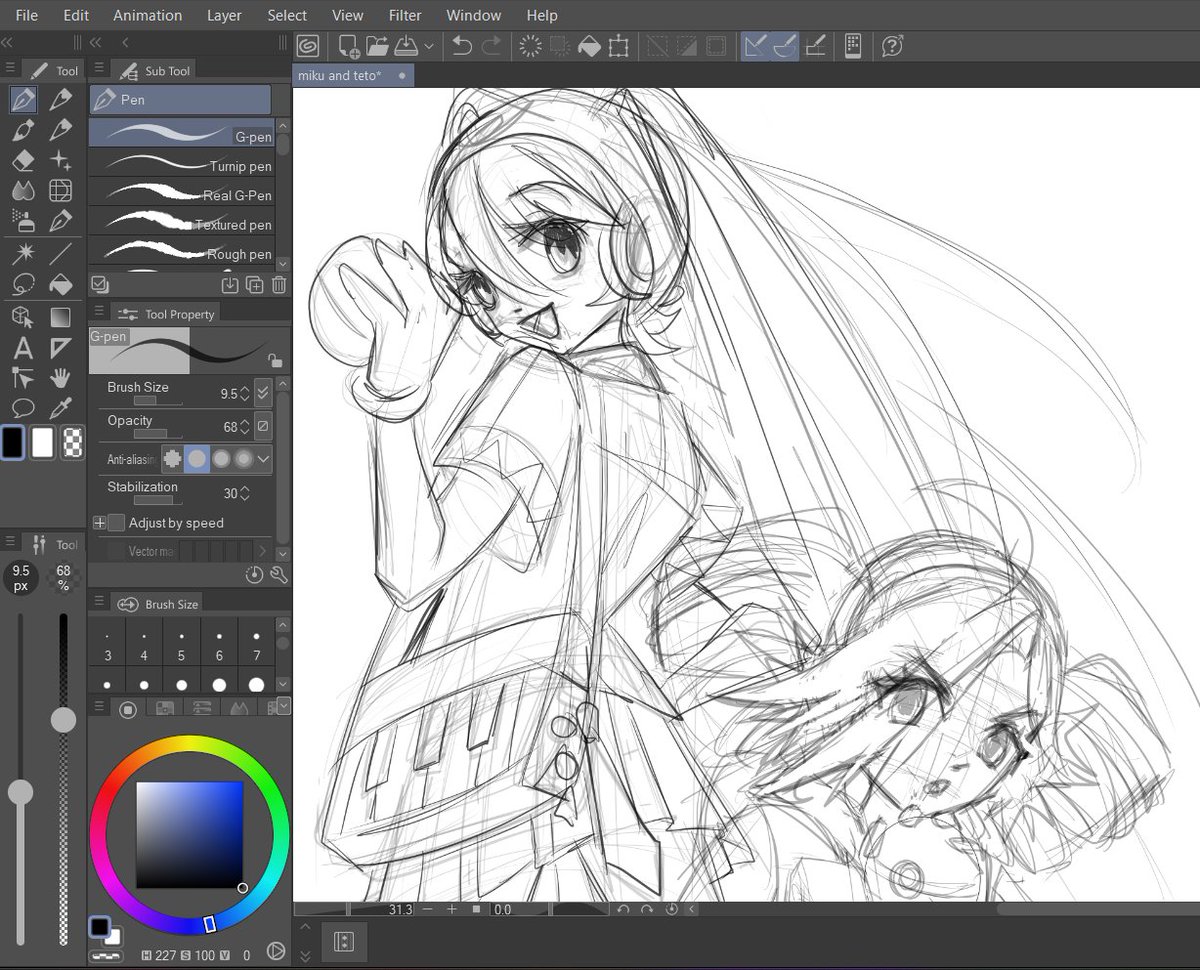The width and height of the screenshot is (1200, 970).
Task: Open Opacity dynamics button
Action: [x=263, y=427]
